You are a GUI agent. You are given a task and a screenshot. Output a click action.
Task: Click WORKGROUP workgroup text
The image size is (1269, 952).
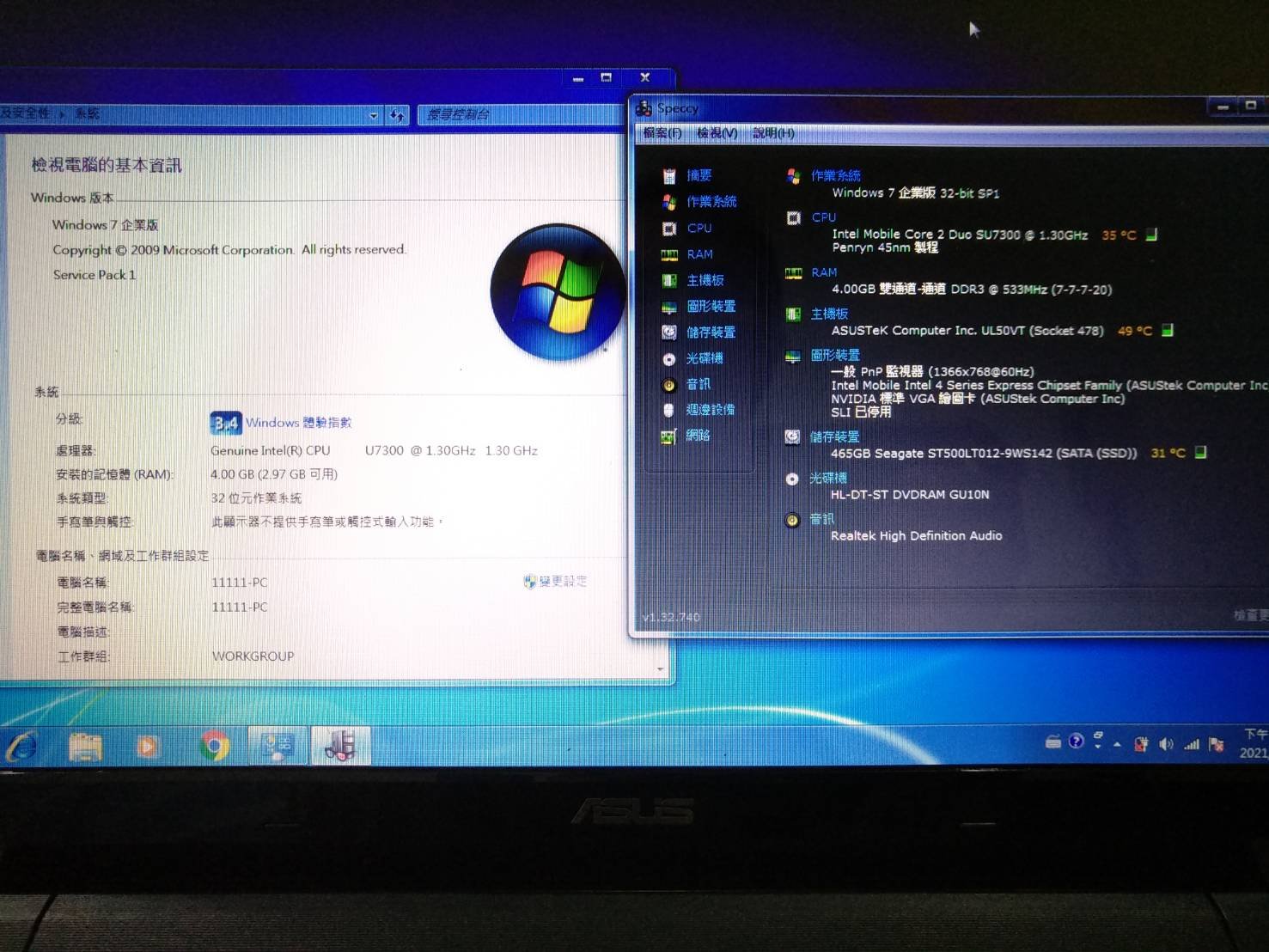[x=253, y=656]
